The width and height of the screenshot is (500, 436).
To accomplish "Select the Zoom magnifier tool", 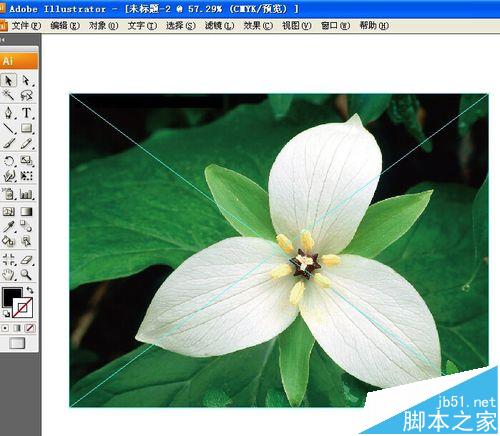I will pos(27,274).
